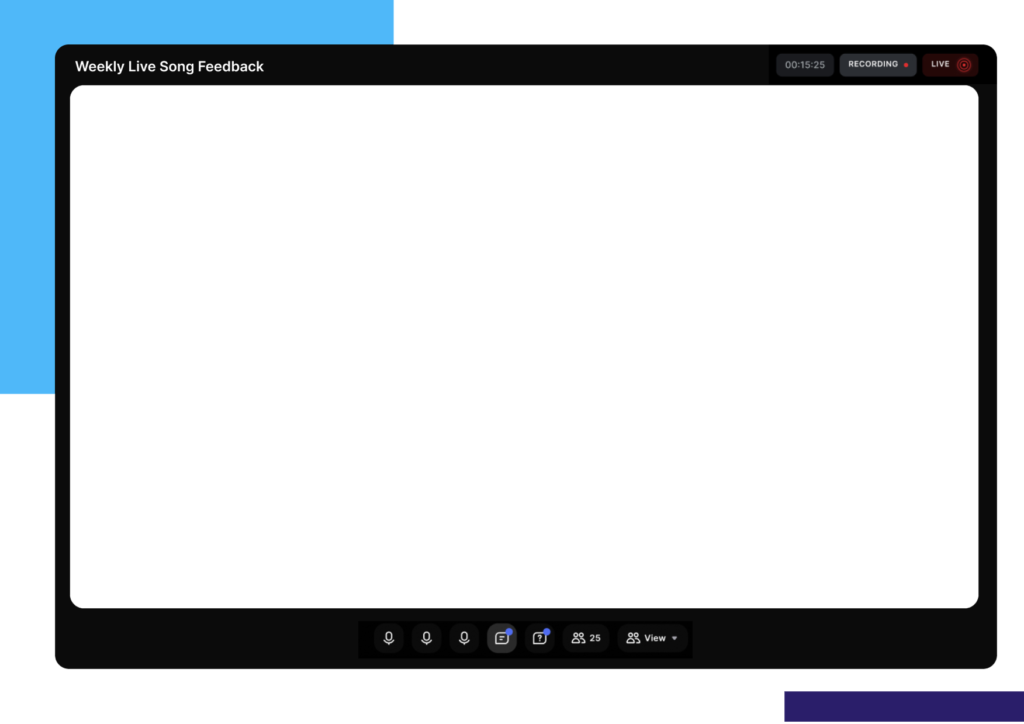Click the blue notification dot on chat
This screenshot has height=724, width=1024.
[509, 630]
